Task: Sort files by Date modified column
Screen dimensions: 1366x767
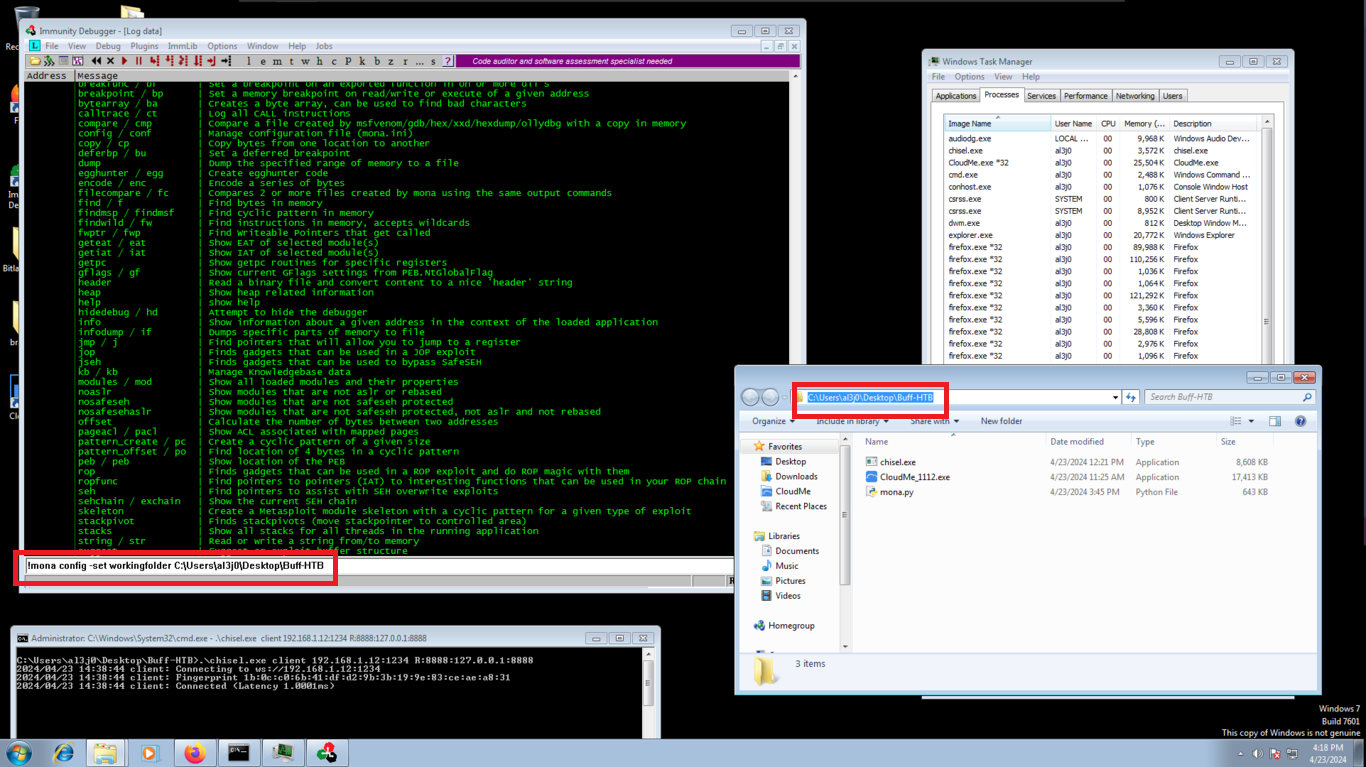Action: [1077, 441]
